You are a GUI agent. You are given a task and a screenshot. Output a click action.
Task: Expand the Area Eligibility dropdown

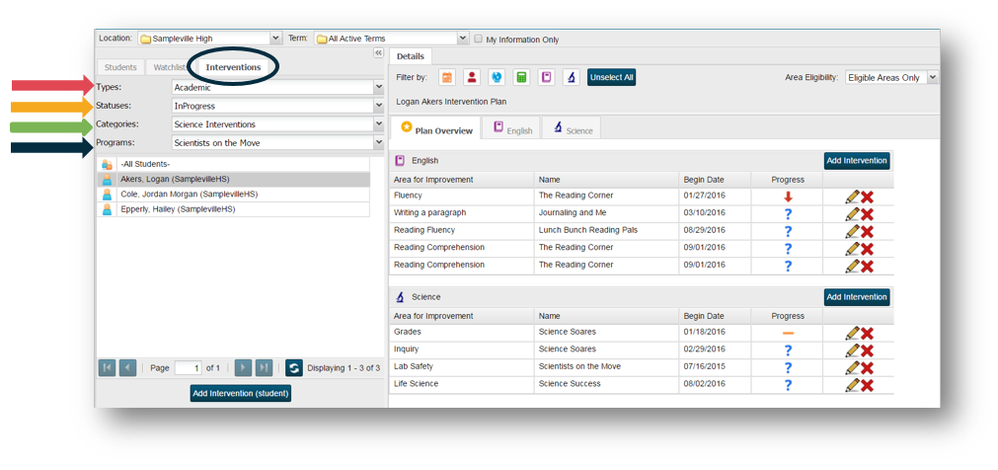[932, 77]
